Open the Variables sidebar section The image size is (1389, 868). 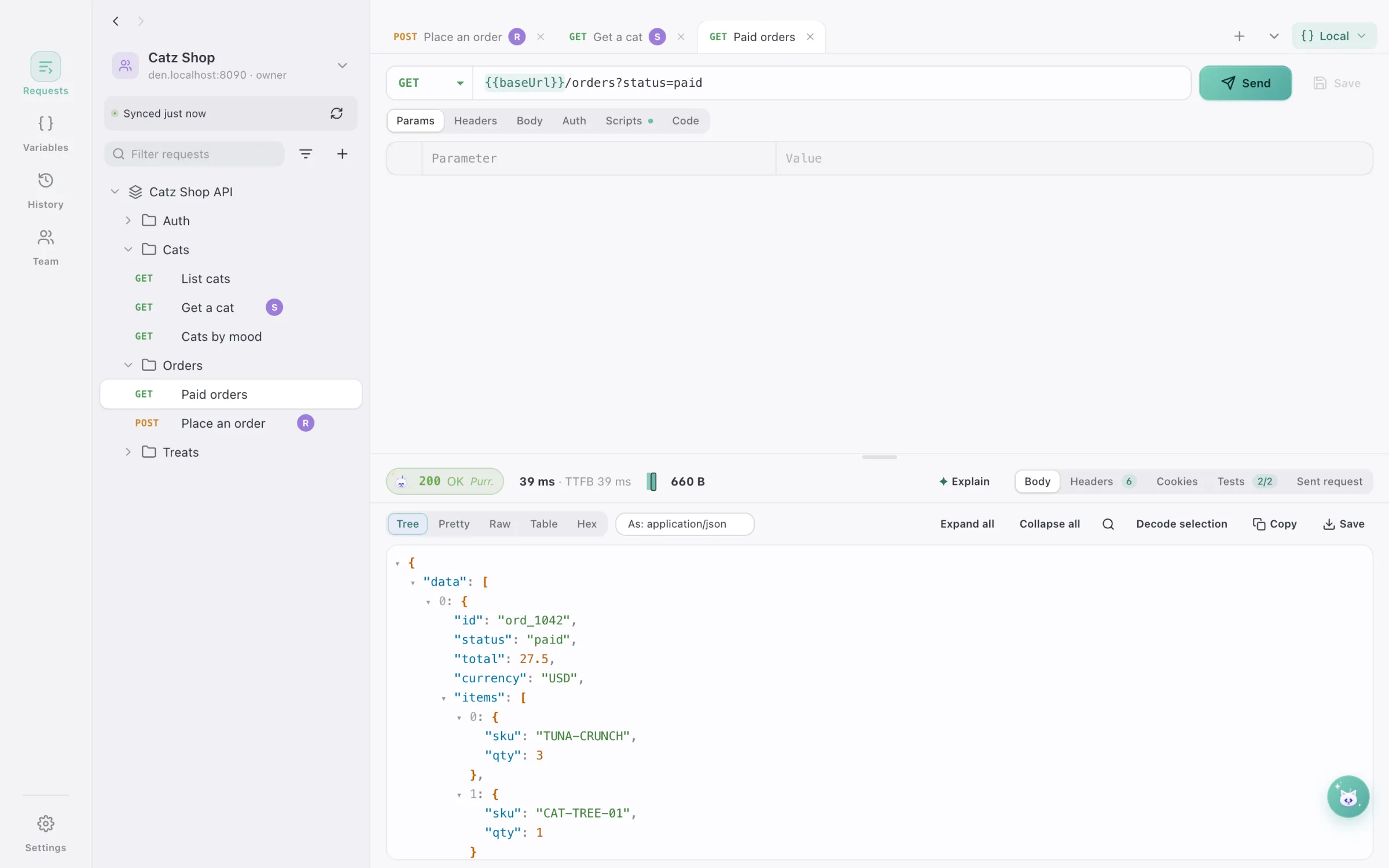pyautogui.click(x=46, y=134)
